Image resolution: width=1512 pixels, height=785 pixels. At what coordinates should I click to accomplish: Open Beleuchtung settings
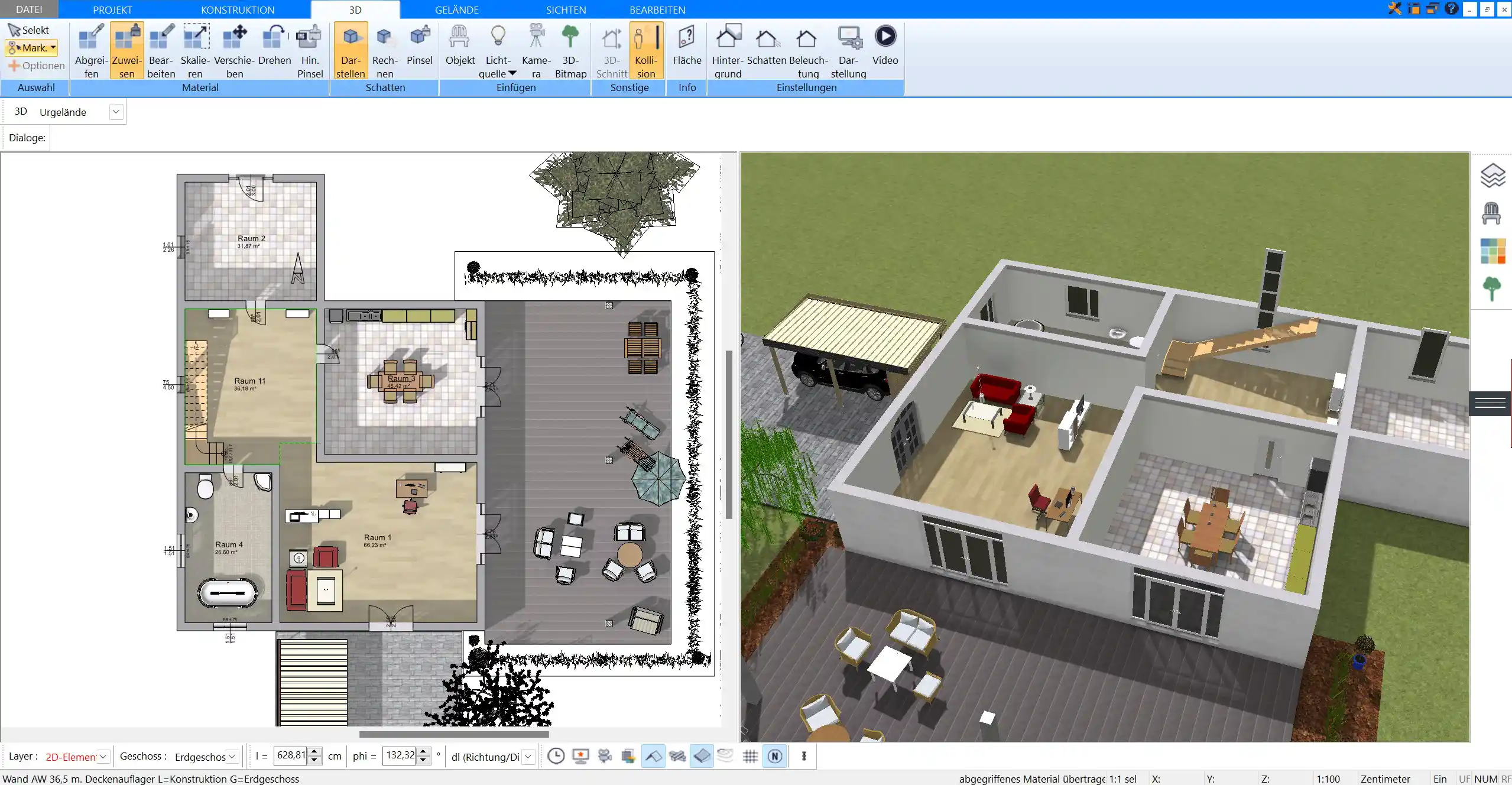pyautogui.click(x=808, y=51)
